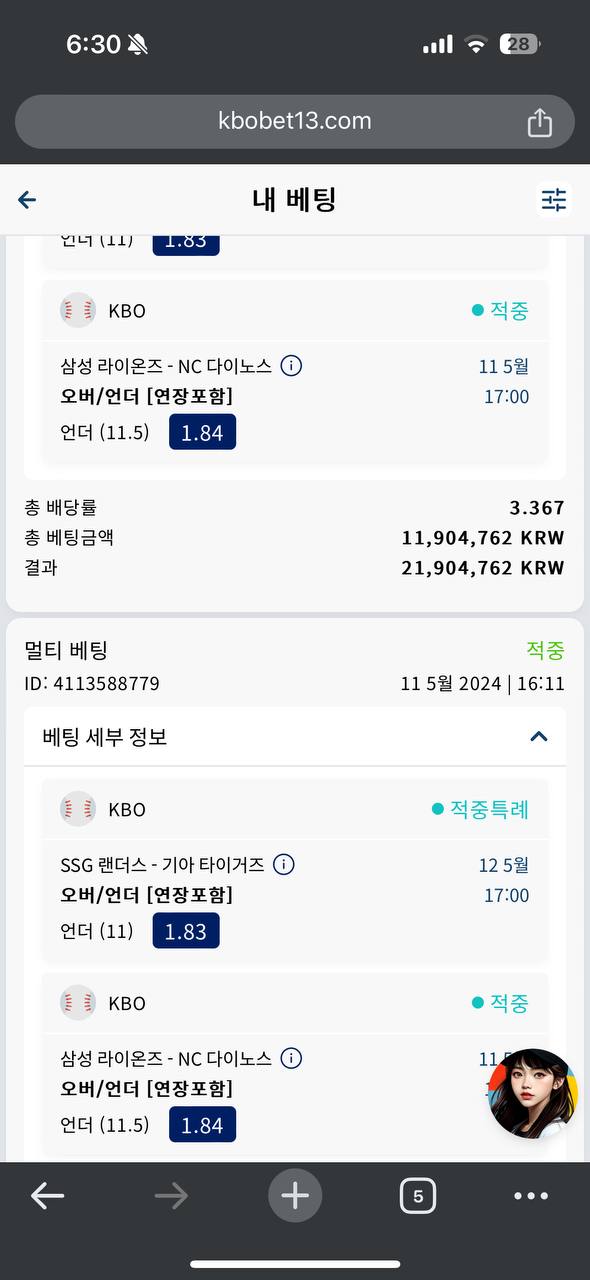This screenshot has width=590, height=1280.
Task: Tap the 멀티 베팅 card title
Action: coord(66,650)
